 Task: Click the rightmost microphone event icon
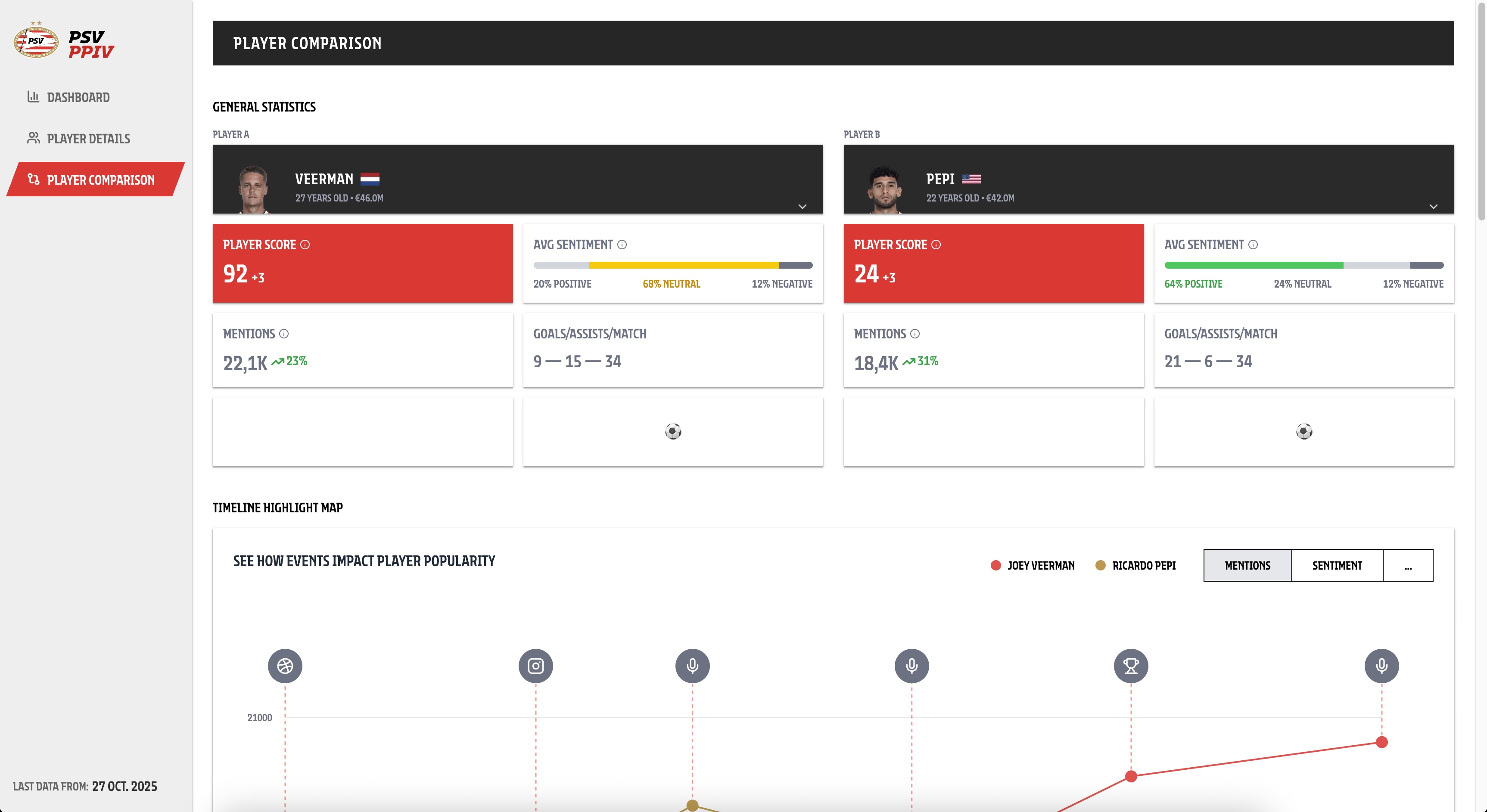[1381, 666]
